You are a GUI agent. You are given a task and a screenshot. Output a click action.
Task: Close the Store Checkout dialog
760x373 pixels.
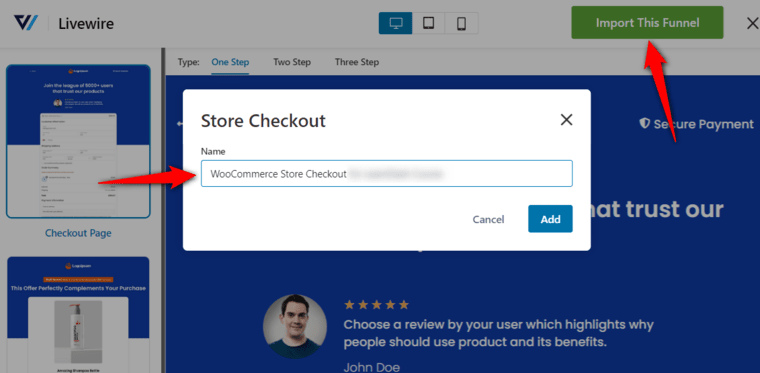pos(566,120)
